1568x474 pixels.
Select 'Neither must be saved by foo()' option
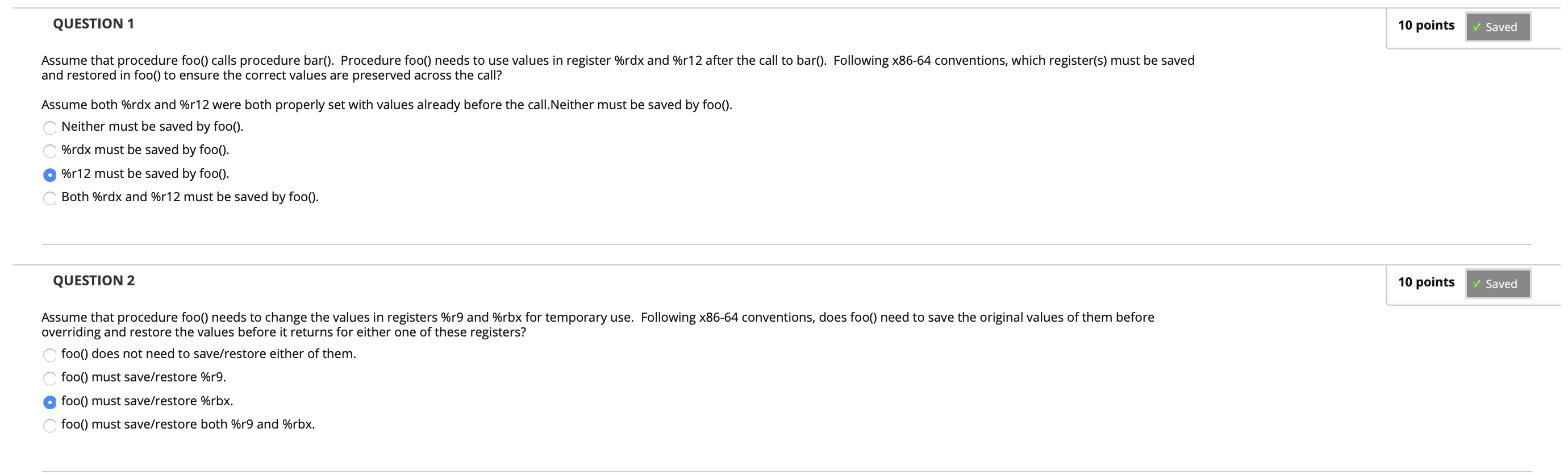[50, 128]
